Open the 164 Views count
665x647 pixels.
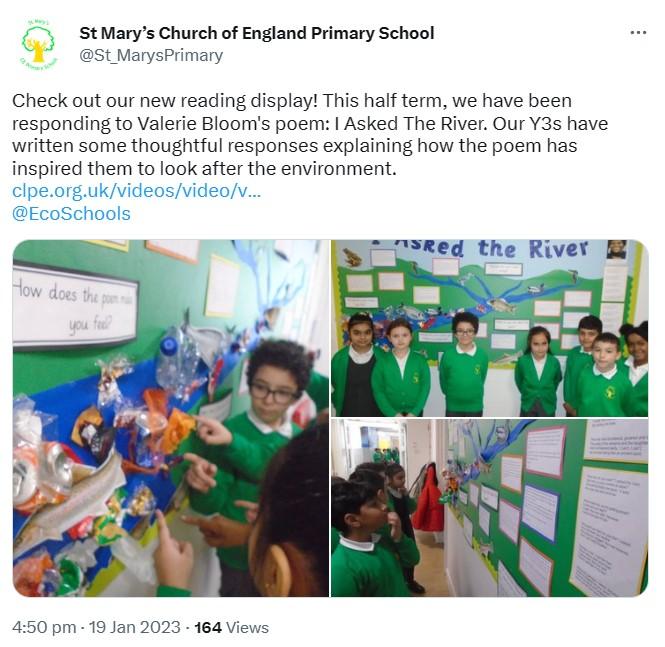pyautogui.click(x=231, y=627)
